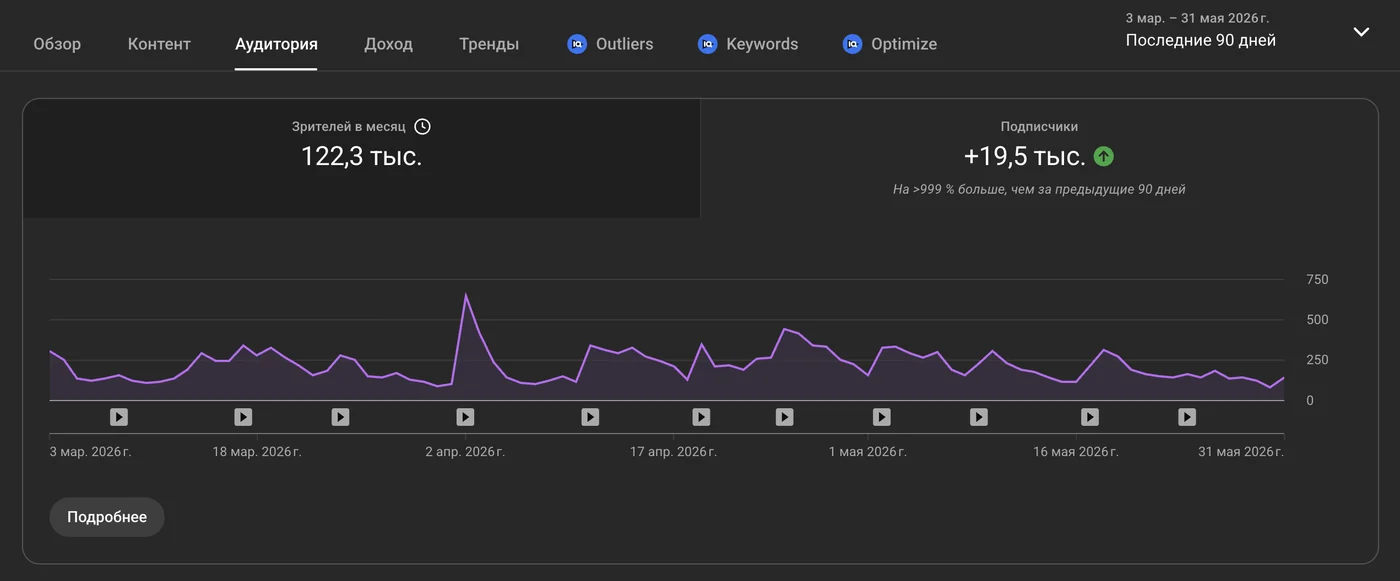Click the 750 axis label
The image size is (1400, 581).
(1317, 280)
